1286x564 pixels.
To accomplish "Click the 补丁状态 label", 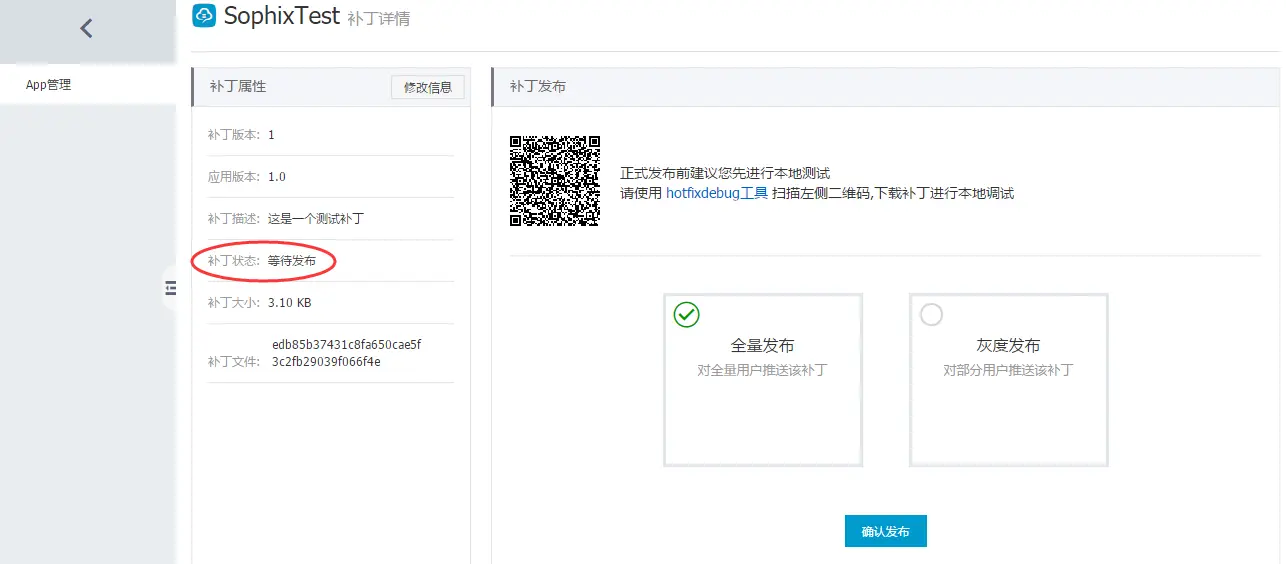I will 234,261.
